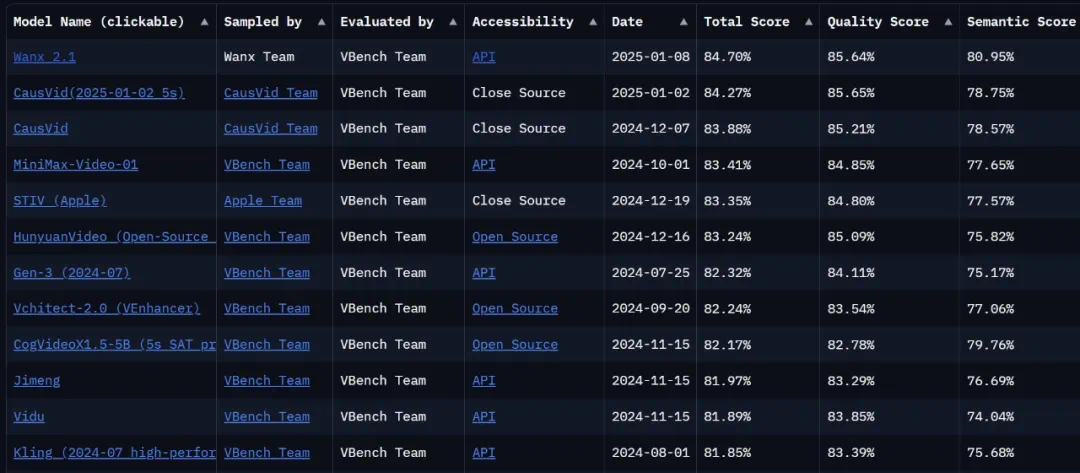1080x473 pixels.
Task: Open the Gen-3 (2024-07) model link
Action: click(71, 273)
